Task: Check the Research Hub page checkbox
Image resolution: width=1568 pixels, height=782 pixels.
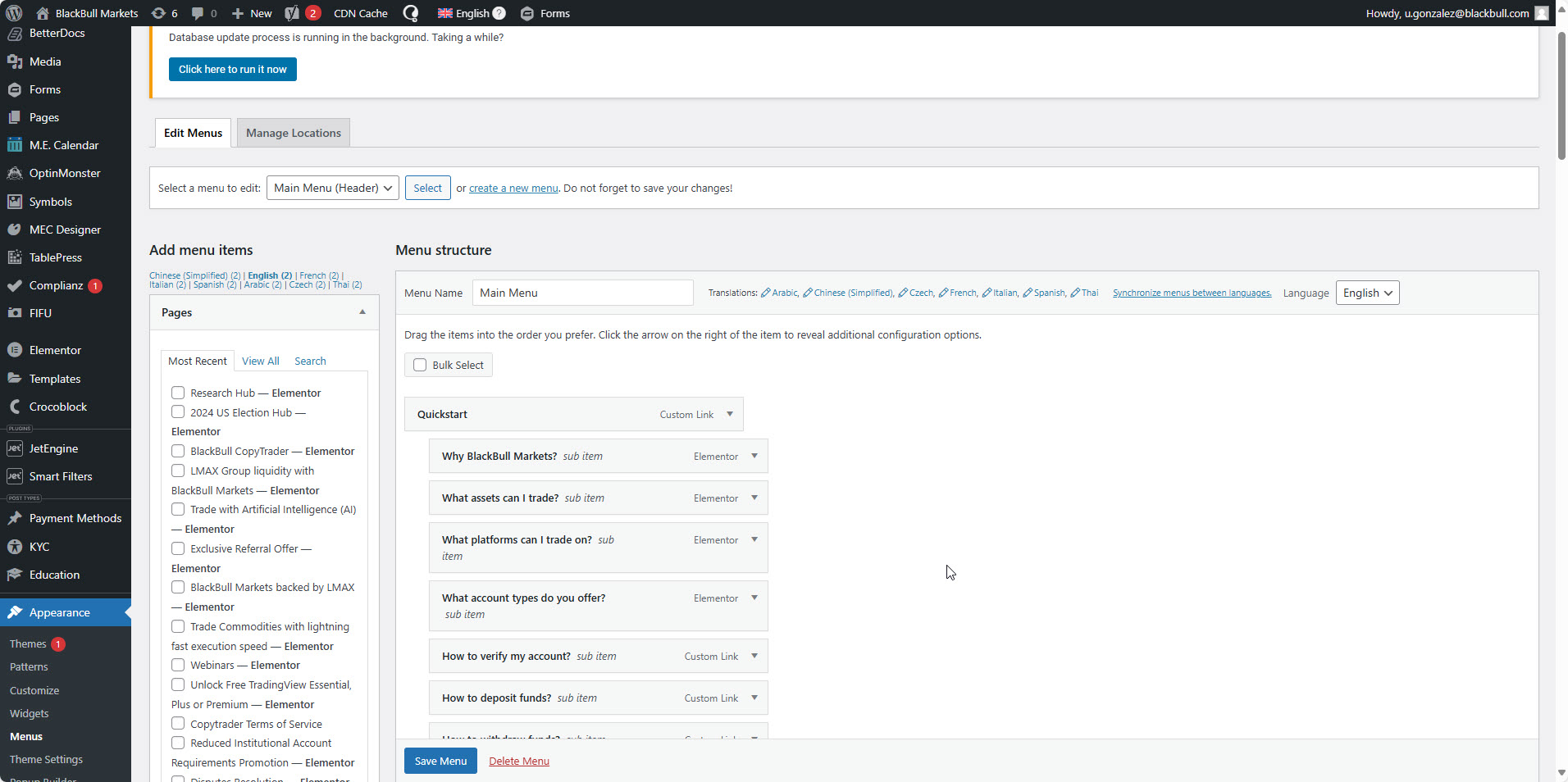Action: pos(178,393)
